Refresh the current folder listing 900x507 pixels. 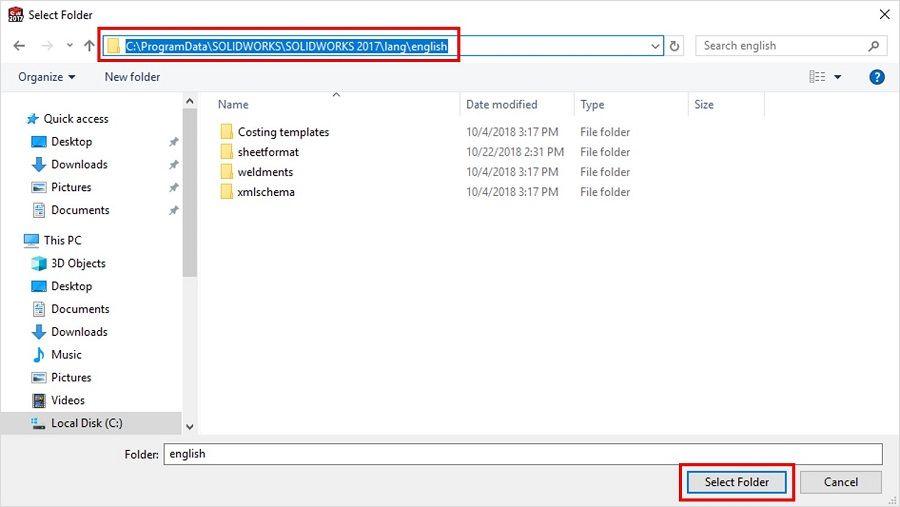point(675,46)
